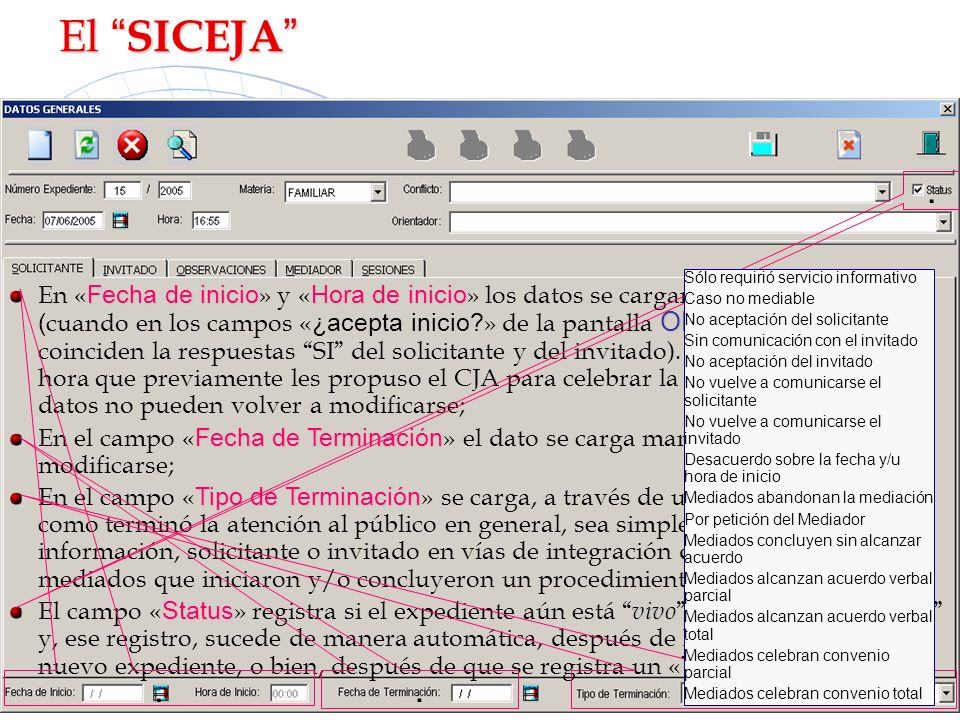Close the DATOS GENERALES window
This screenshot has width=960, height=720.
pyautogui.click(x=947, y=109)
